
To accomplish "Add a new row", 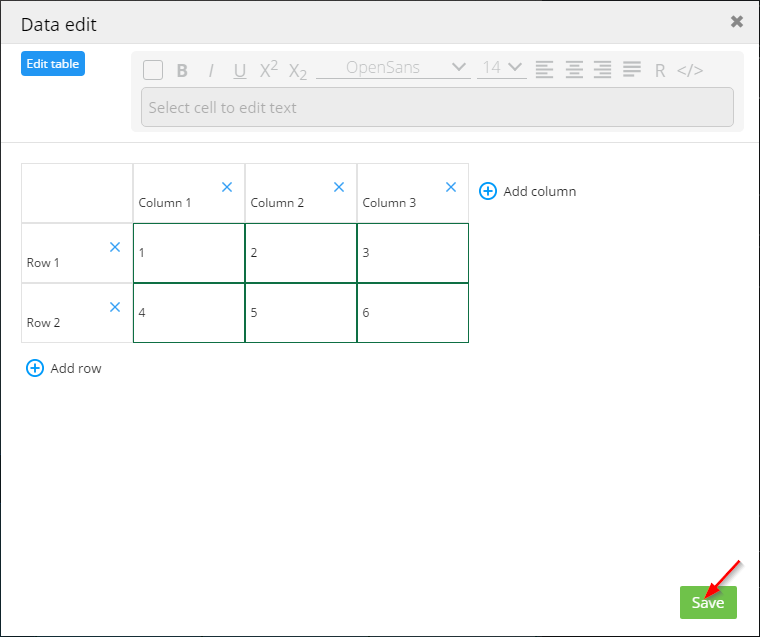I will 64,368.
